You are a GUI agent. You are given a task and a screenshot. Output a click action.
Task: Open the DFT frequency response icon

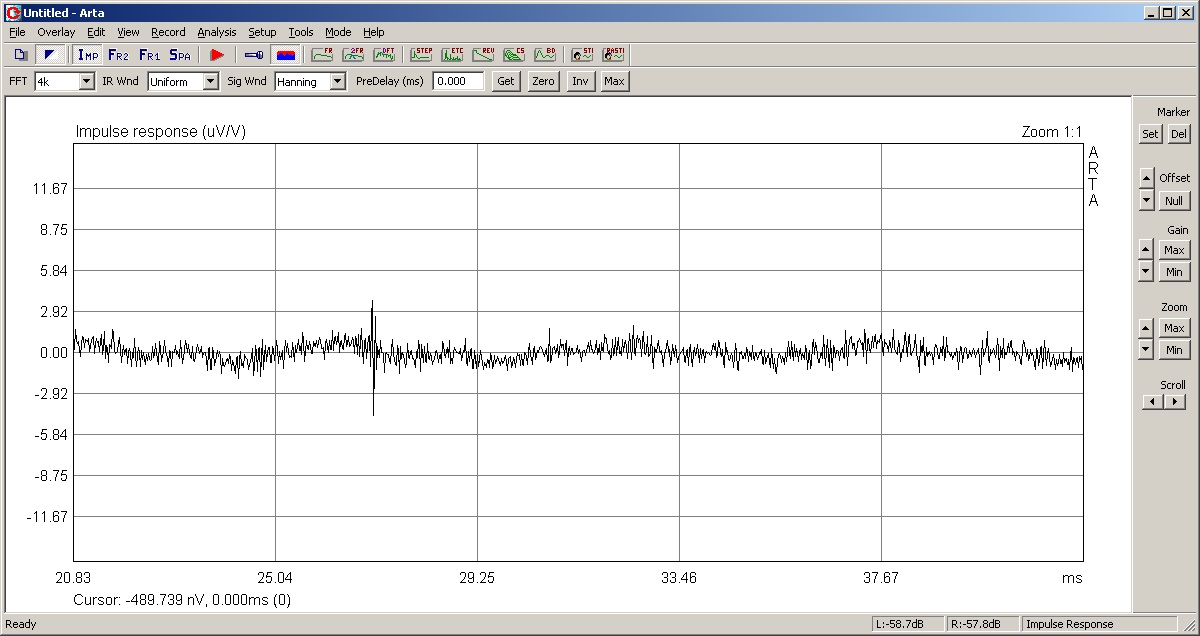click(384, 55)
